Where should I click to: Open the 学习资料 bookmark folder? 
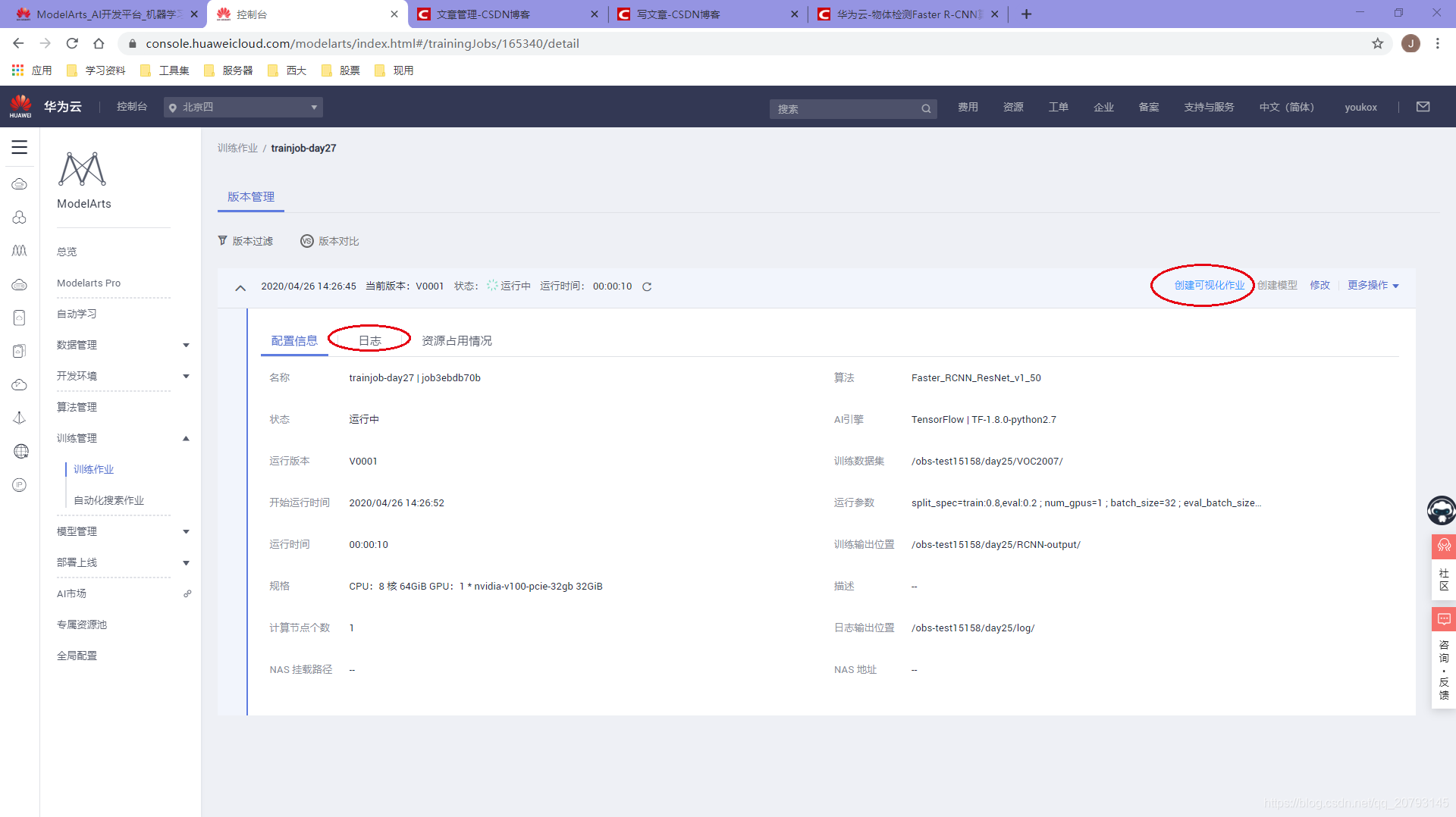[96, 70]
